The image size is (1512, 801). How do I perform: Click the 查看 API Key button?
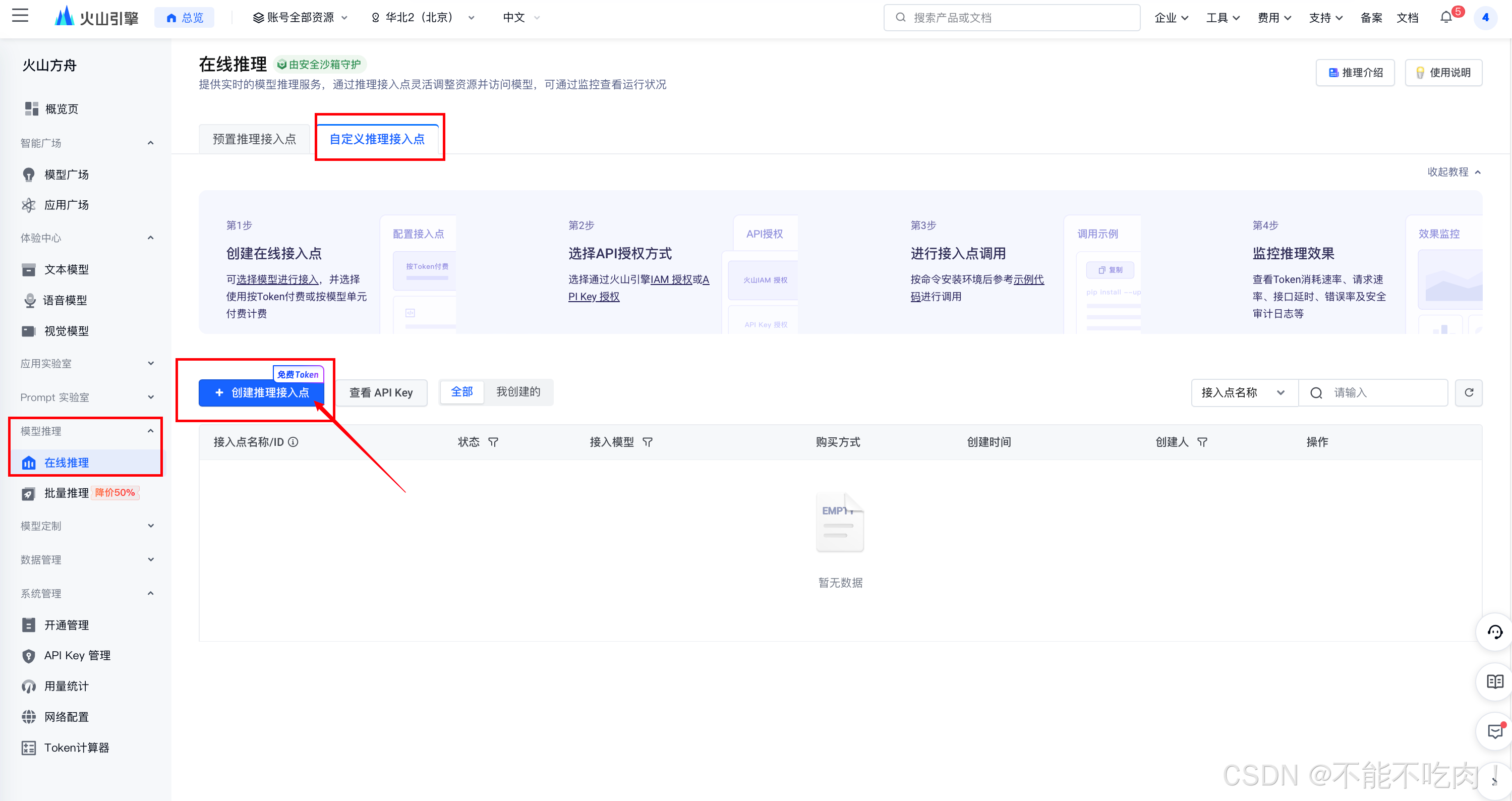(381, 392)
